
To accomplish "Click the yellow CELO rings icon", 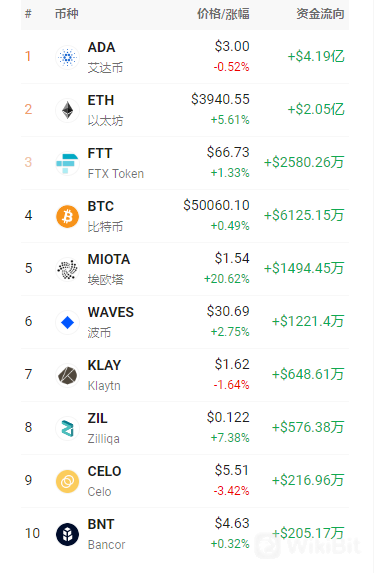I will [x=67, y=481].
